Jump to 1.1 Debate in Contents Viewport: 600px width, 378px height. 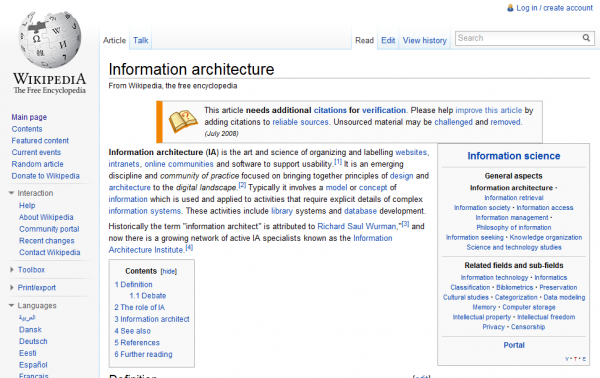point(148,296)
